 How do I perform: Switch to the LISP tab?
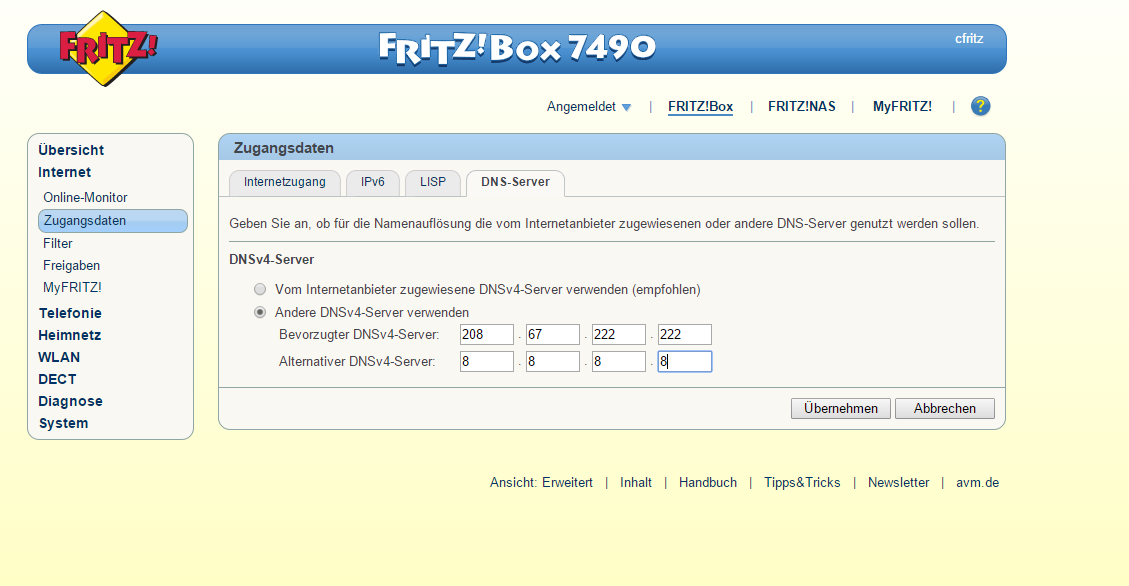(433, 183)
